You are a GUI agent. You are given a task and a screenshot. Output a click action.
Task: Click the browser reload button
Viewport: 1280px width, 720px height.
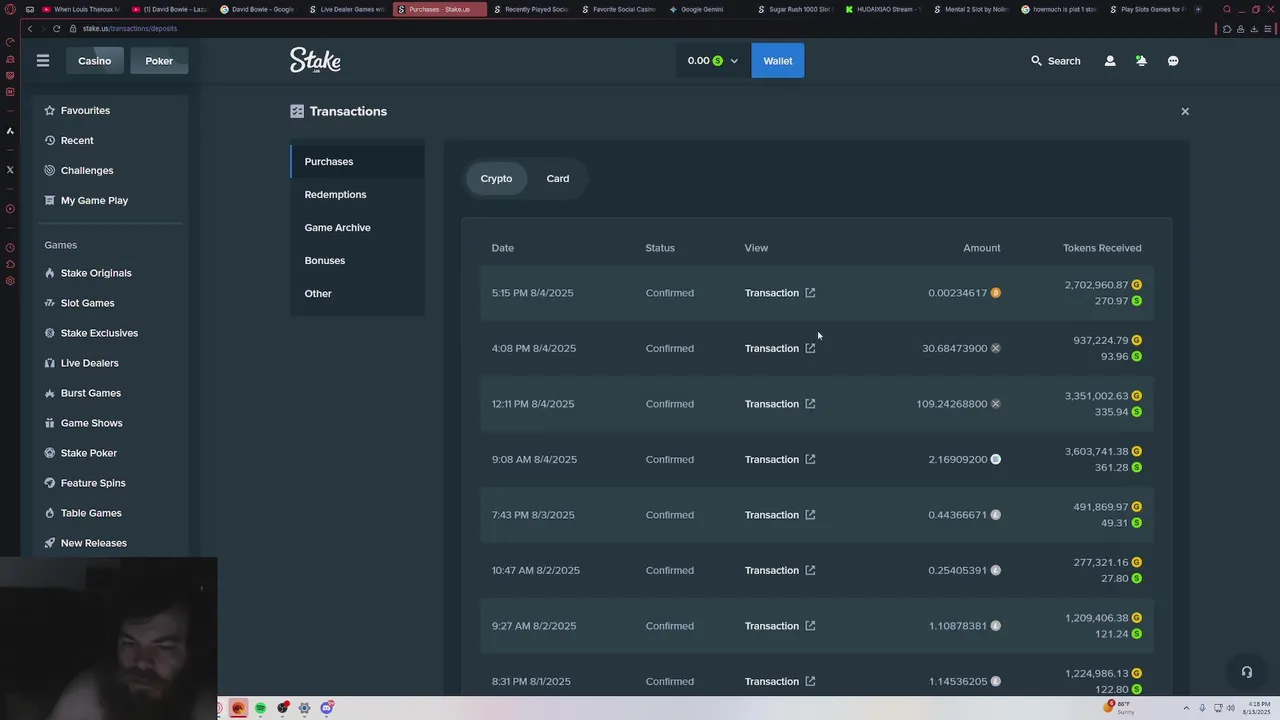click(56, 28)
